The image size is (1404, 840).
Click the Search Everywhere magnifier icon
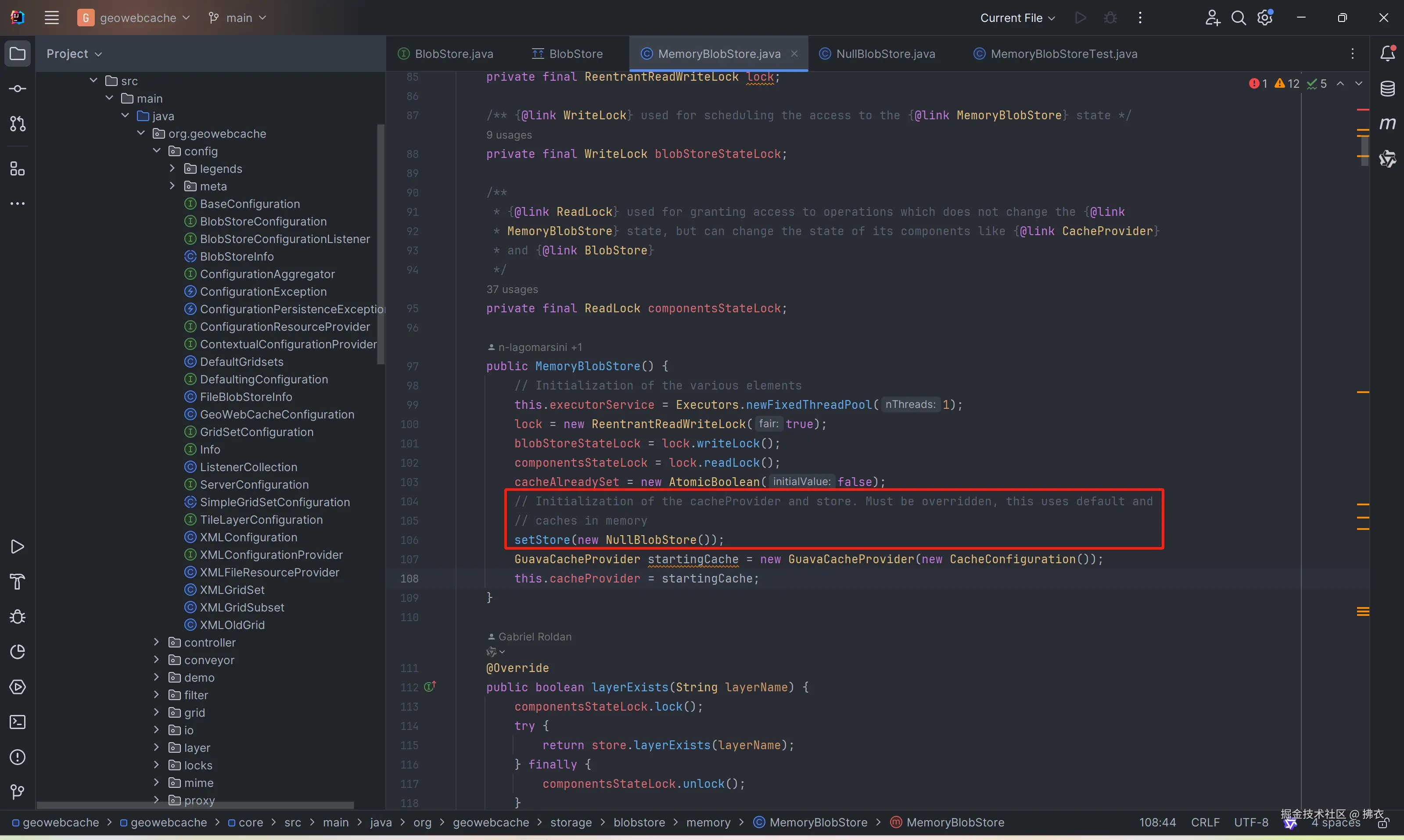click(1238, 18)
